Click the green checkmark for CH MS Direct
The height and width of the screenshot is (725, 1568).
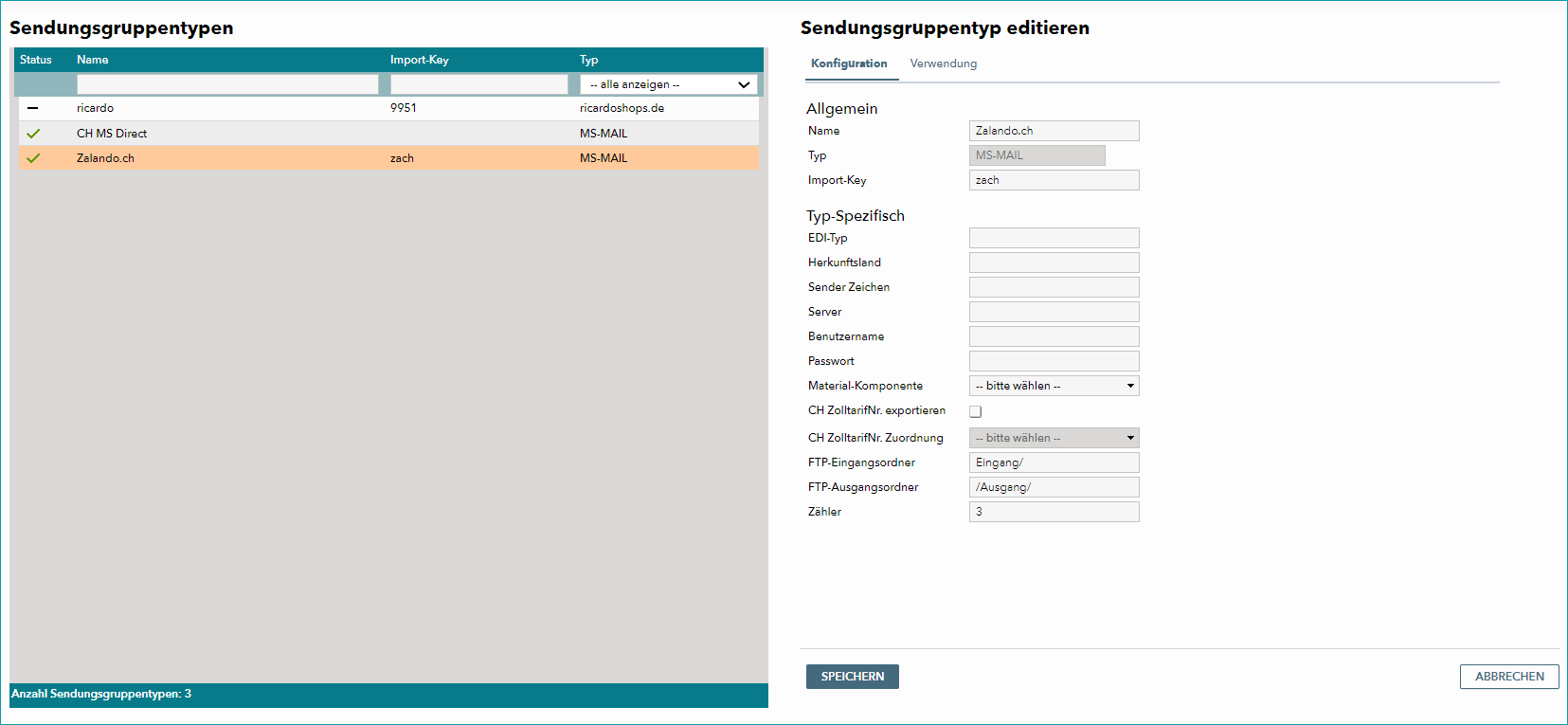(x=33, y=134)
